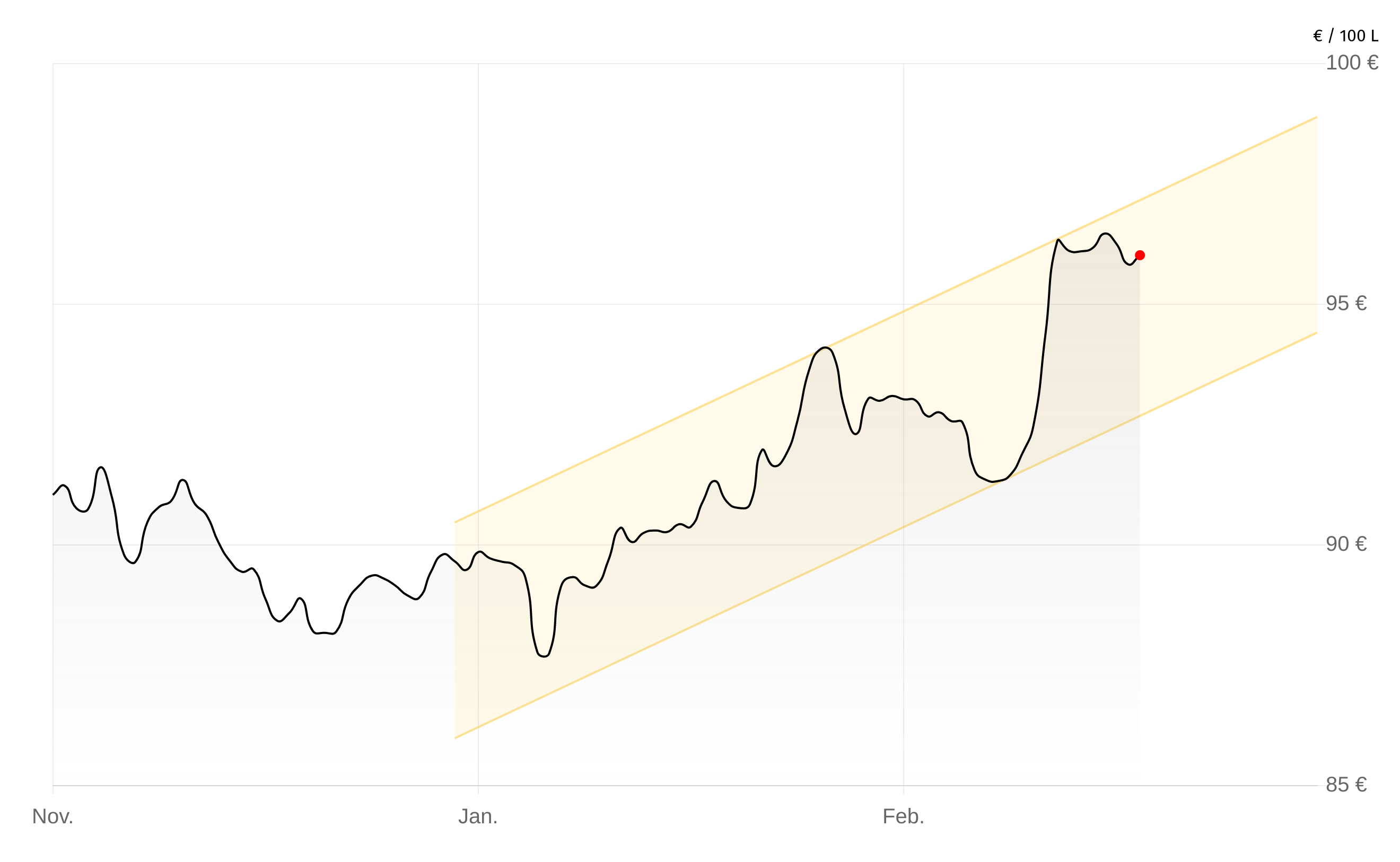
Task: Click the price line's deepest dip in January
Action: point(544,657)
